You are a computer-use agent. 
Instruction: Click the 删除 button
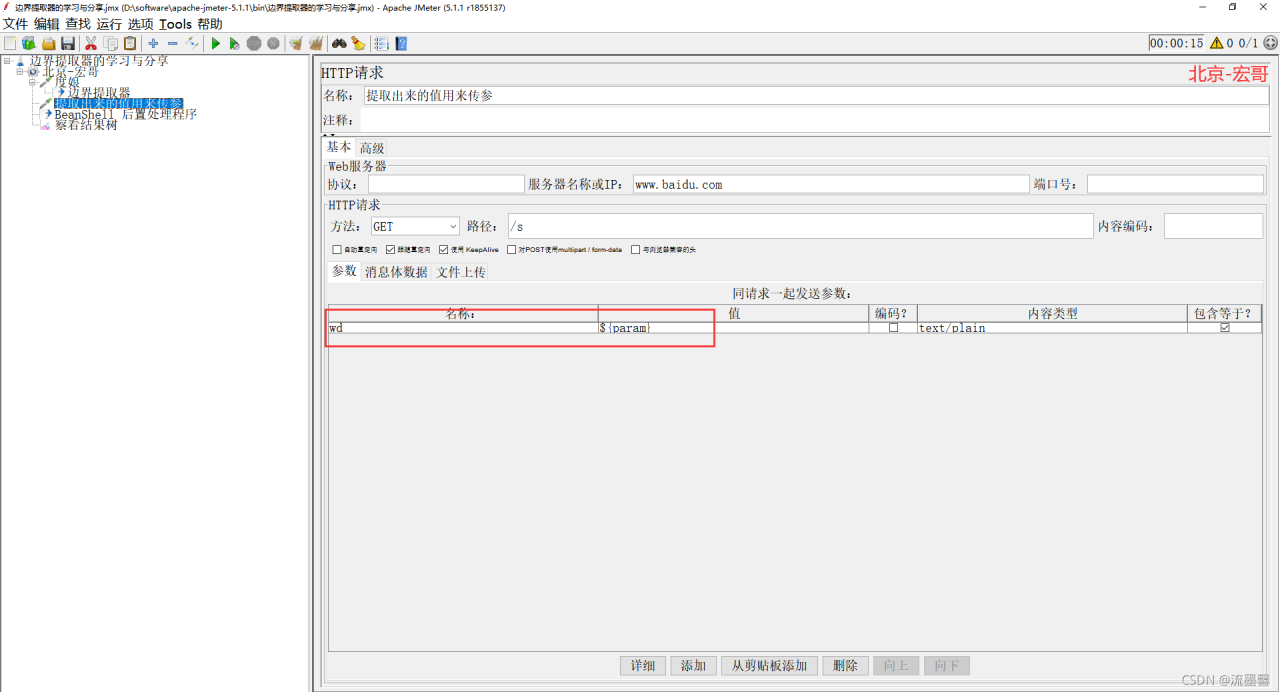tap(846, 666)
